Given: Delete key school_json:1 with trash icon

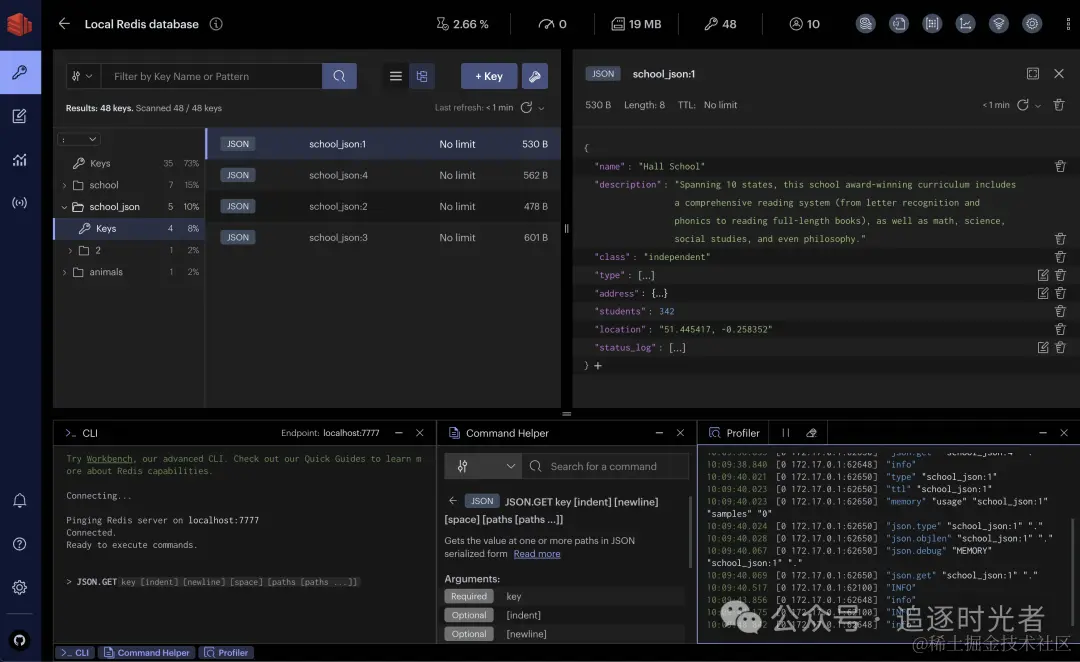Looking at the screenshot, I should coord(1059,105).
